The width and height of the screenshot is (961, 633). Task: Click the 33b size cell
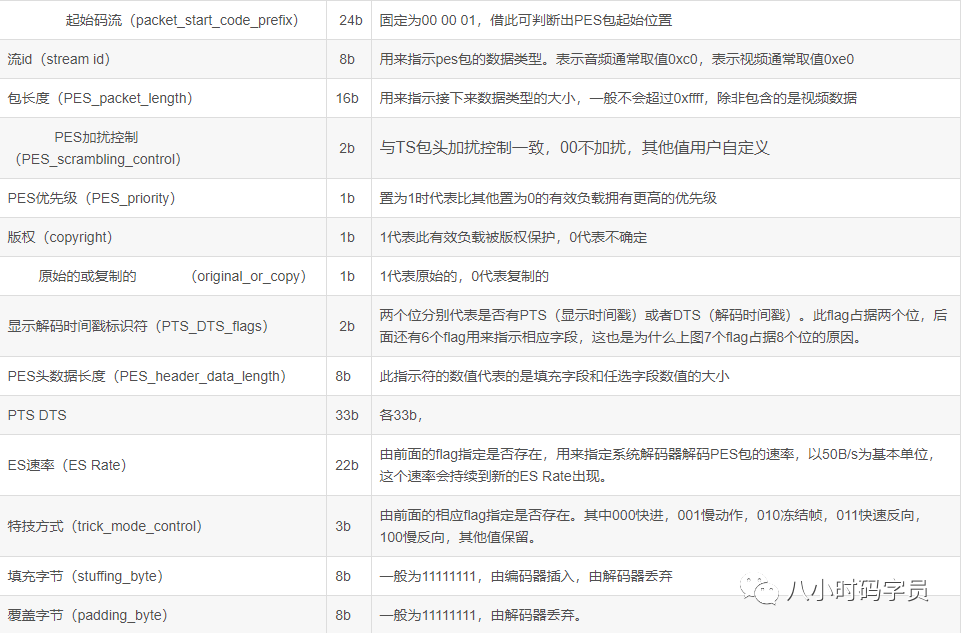coord(349,415)
